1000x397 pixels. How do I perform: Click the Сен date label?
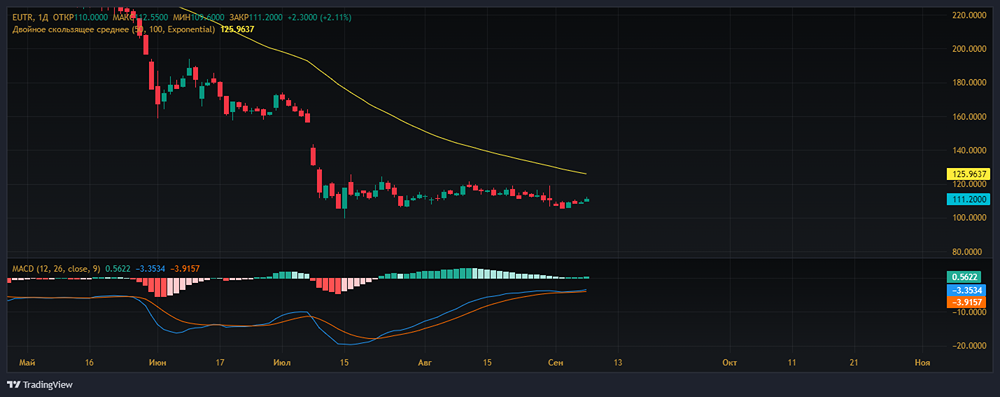555,363
